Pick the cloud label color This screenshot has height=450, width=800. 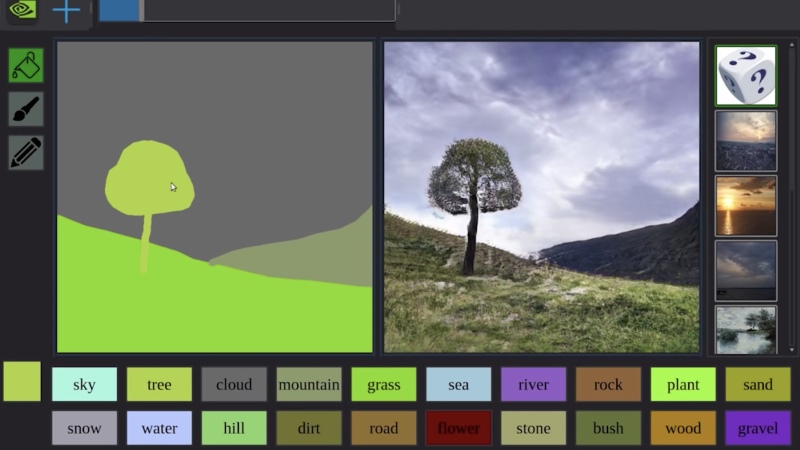(x=234, y=384)
